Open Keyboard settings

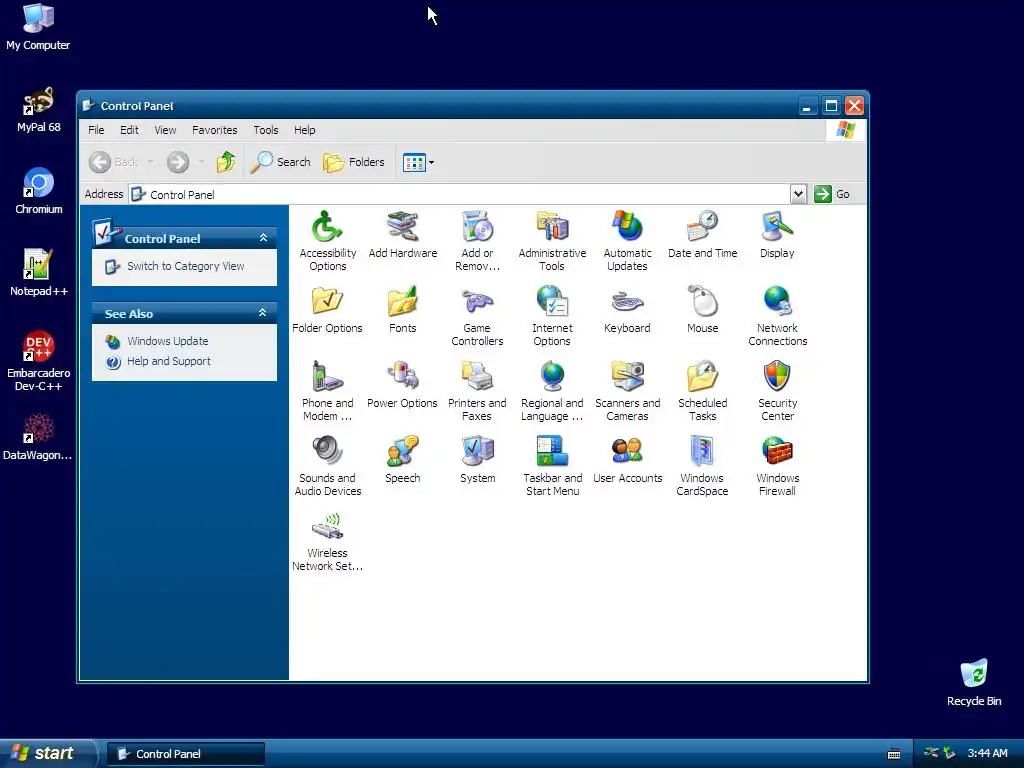pyautogui.click(x=627, y=310)
